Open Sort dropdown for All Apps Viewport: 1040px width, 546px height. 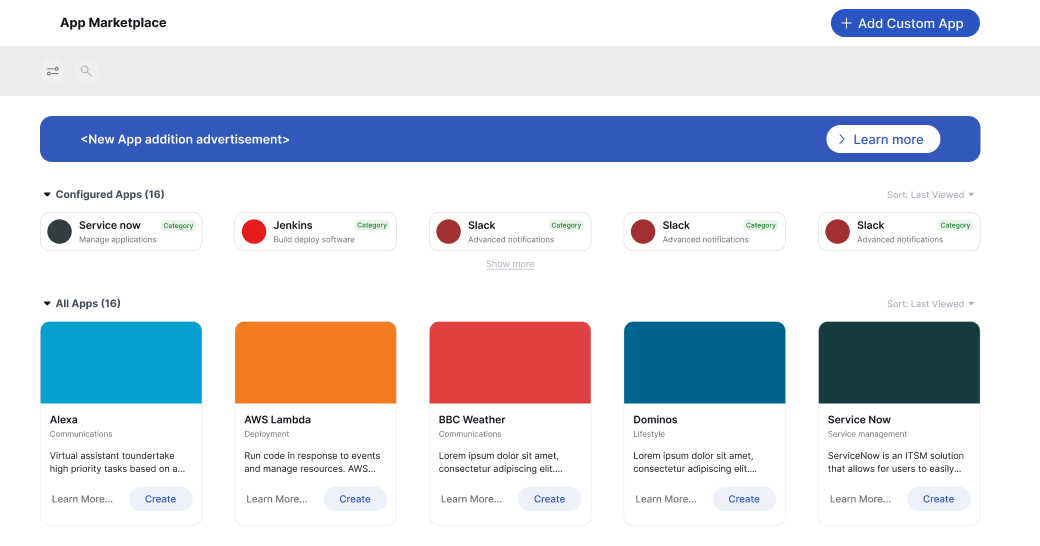pos(930,304)
